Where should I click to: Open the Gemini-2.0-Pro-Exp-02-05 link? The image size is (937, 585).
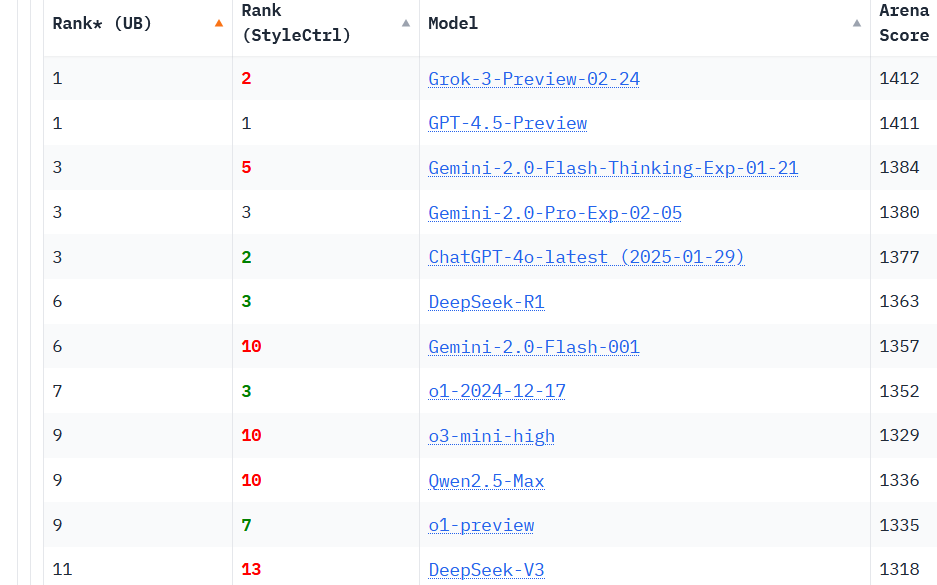tap(555, 213)
